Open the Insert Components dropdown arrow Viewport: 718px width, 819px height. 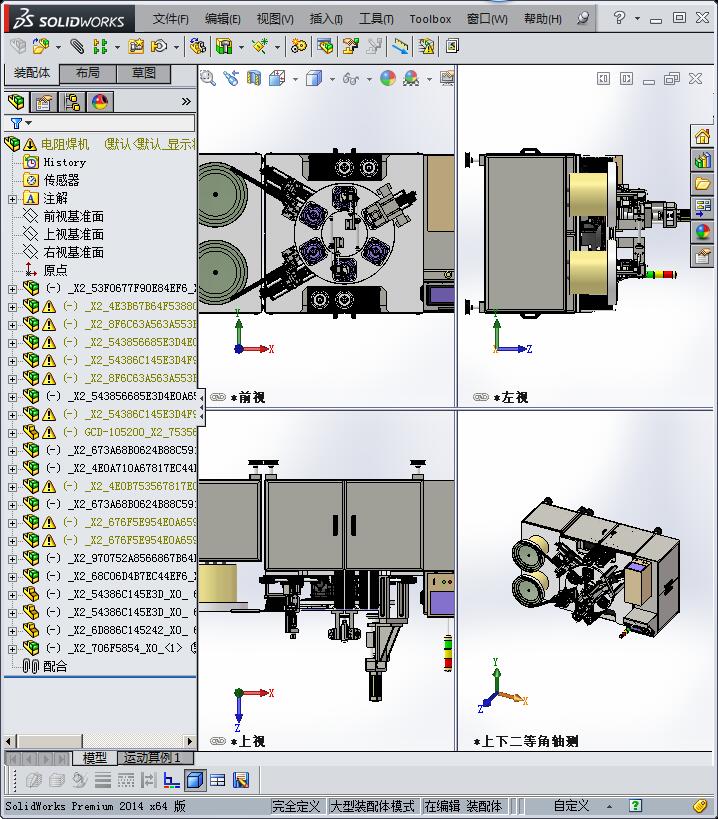(x=58, y=48)
